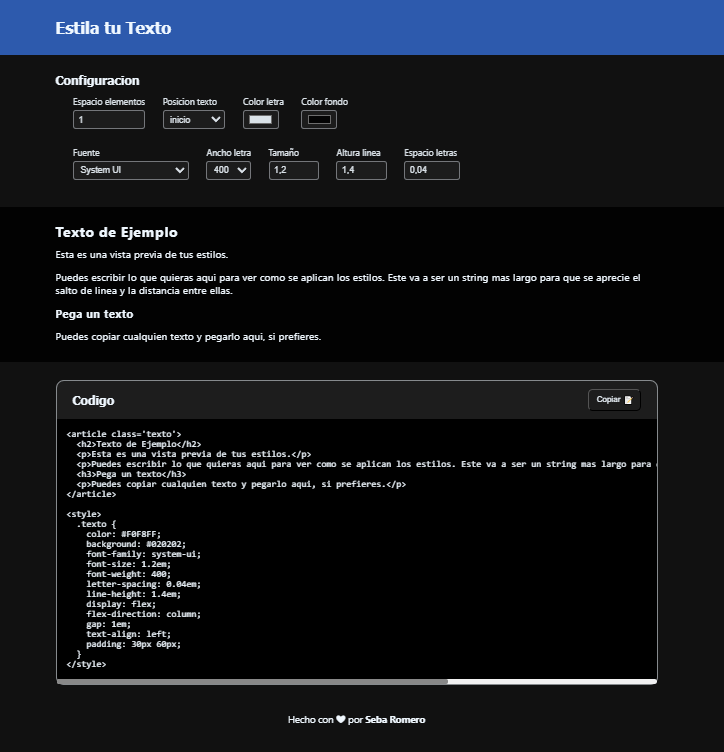Open the Ancho letra weight dropdown
Image resolution: width=724 pixels, height=752 pixels.
click(x=228, y=171)
